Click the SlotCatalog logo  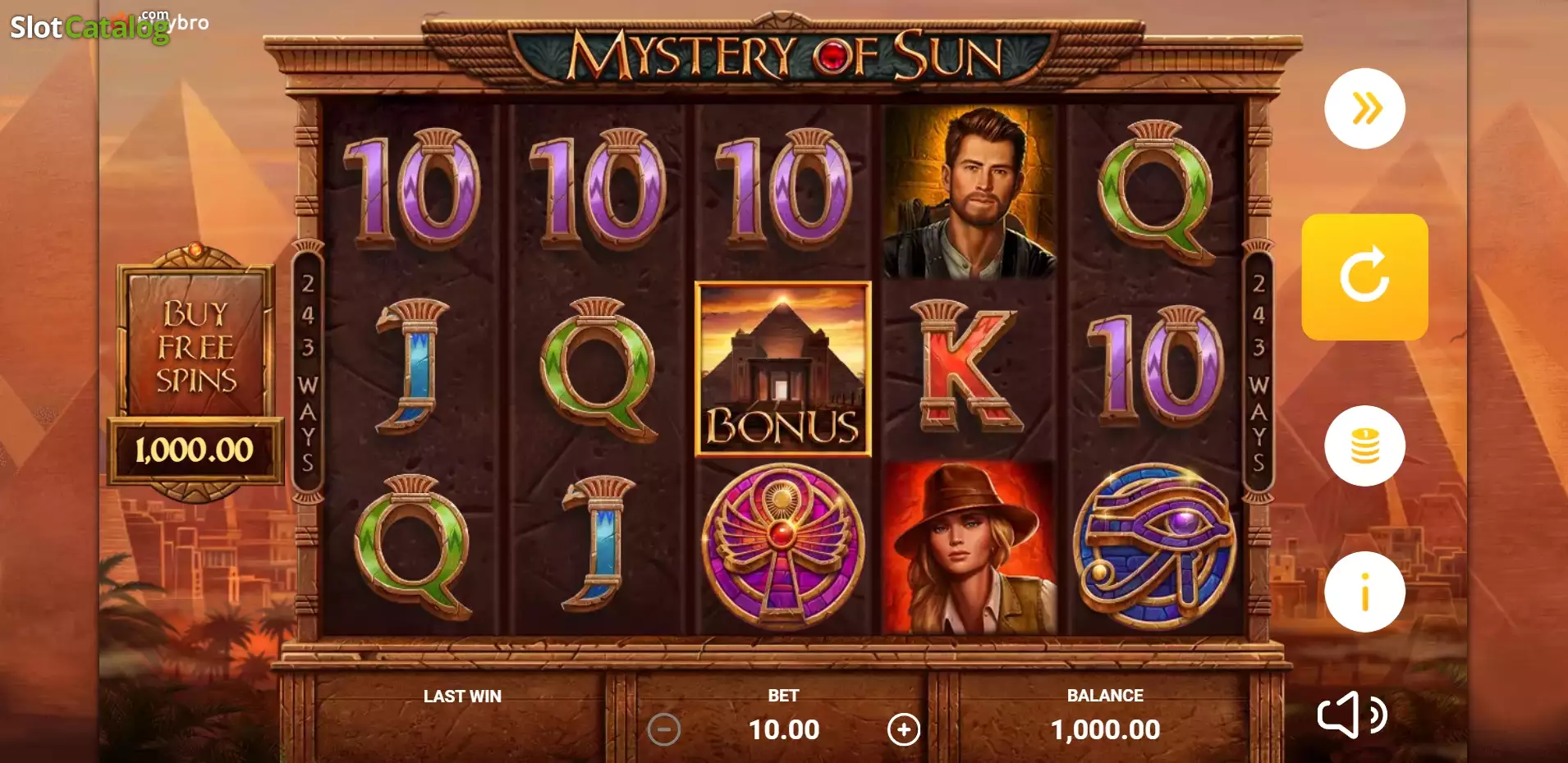click(108, 26)
